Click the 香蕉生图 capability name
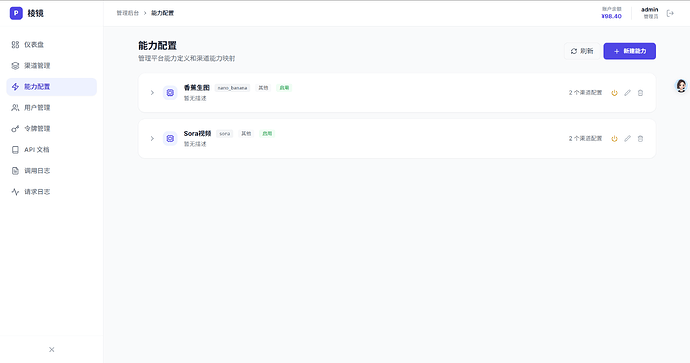 (197, 88)
